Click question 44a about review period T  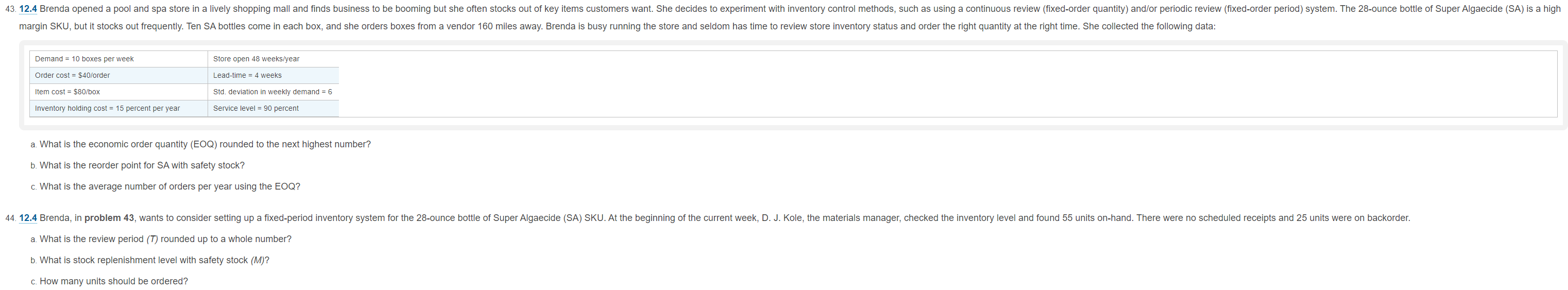[x=161, y=240]
